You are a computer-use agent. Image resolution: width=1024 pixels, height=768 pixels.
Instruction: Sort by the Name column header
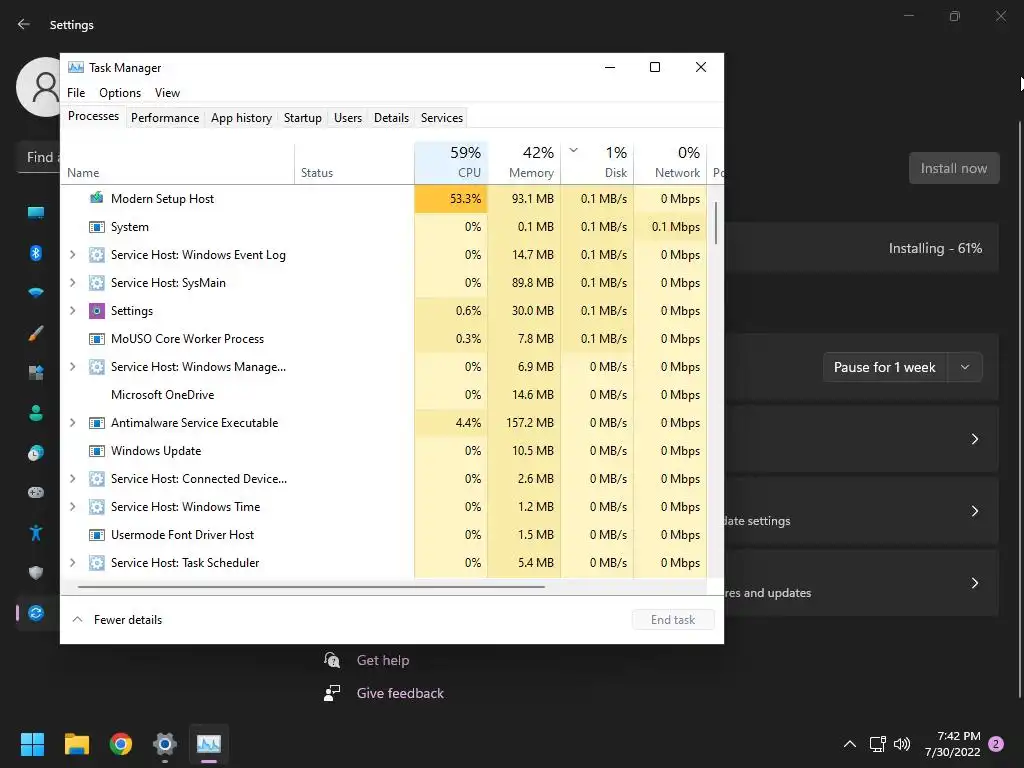(x=178, y=163)
